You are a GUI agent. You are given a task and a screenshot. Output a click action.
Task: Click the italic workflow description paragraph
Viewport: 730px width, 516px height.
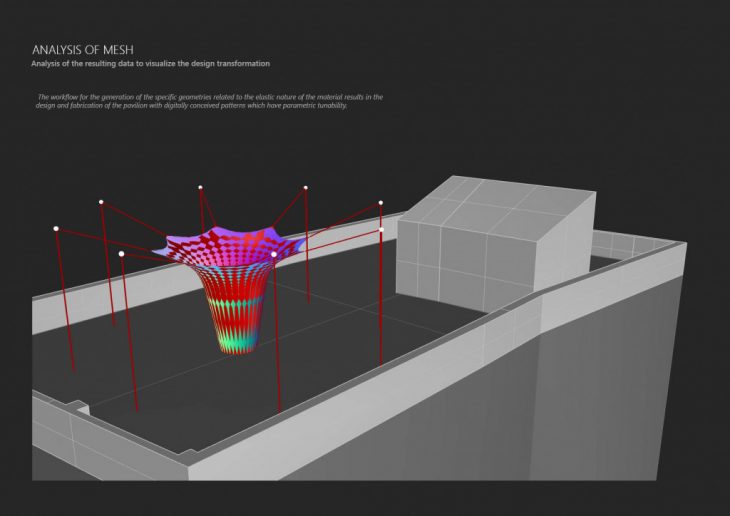tap(210, 101)
